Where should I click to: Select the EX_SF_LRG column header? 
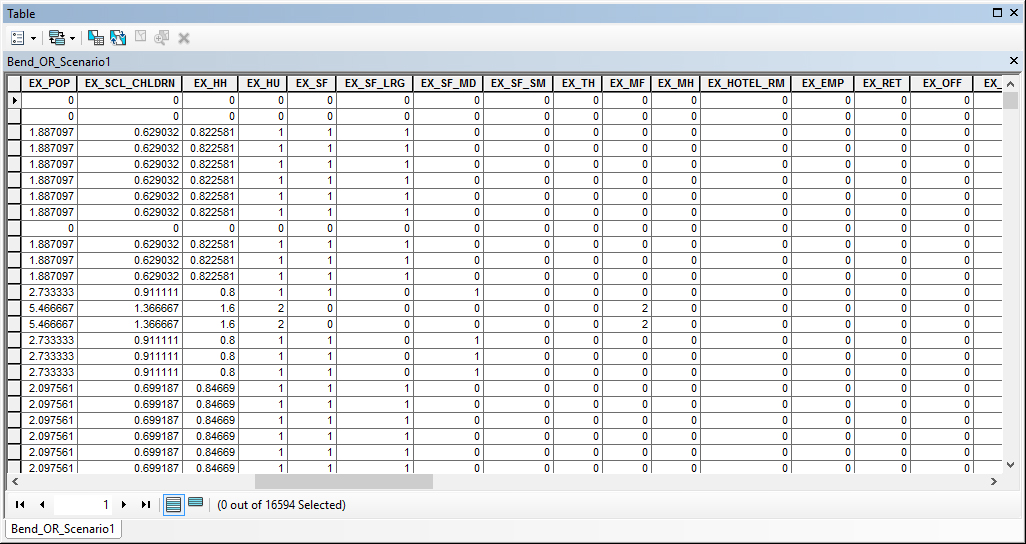(375, 83)
